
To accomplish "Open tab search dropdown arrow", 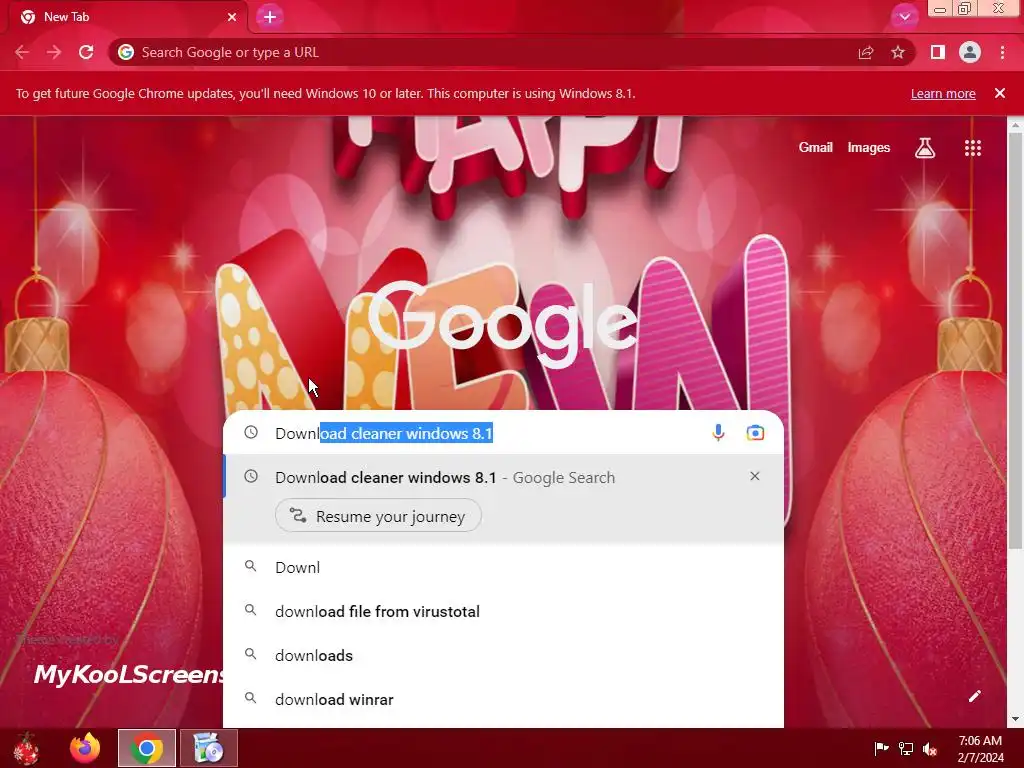I will [x=904, y=17].
